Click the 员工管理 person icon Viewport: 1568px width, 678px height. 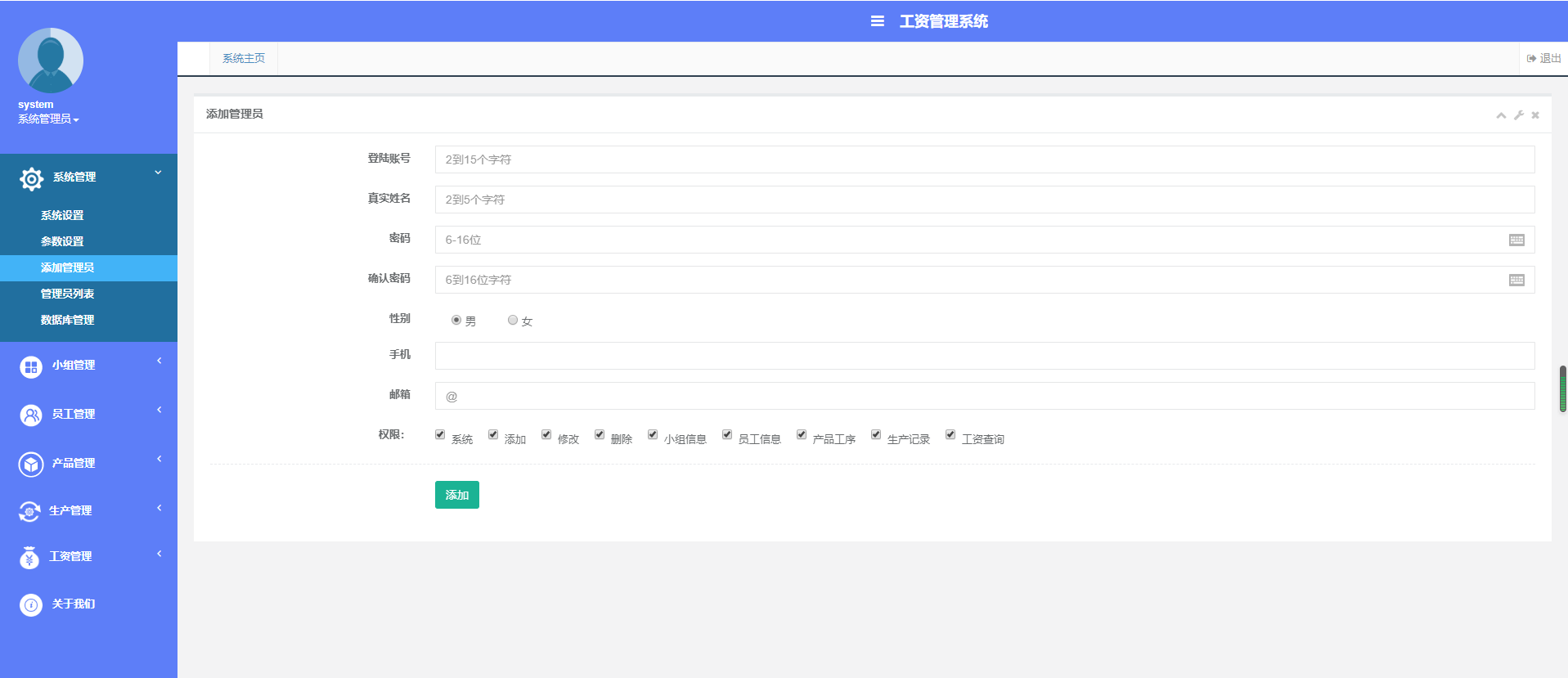point(31,415)
